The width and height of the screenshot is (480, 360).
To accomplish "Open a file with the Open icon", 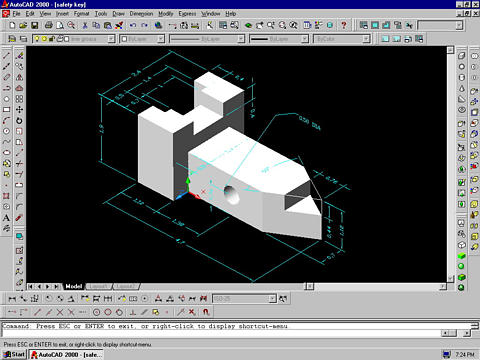I will (23, 25).
